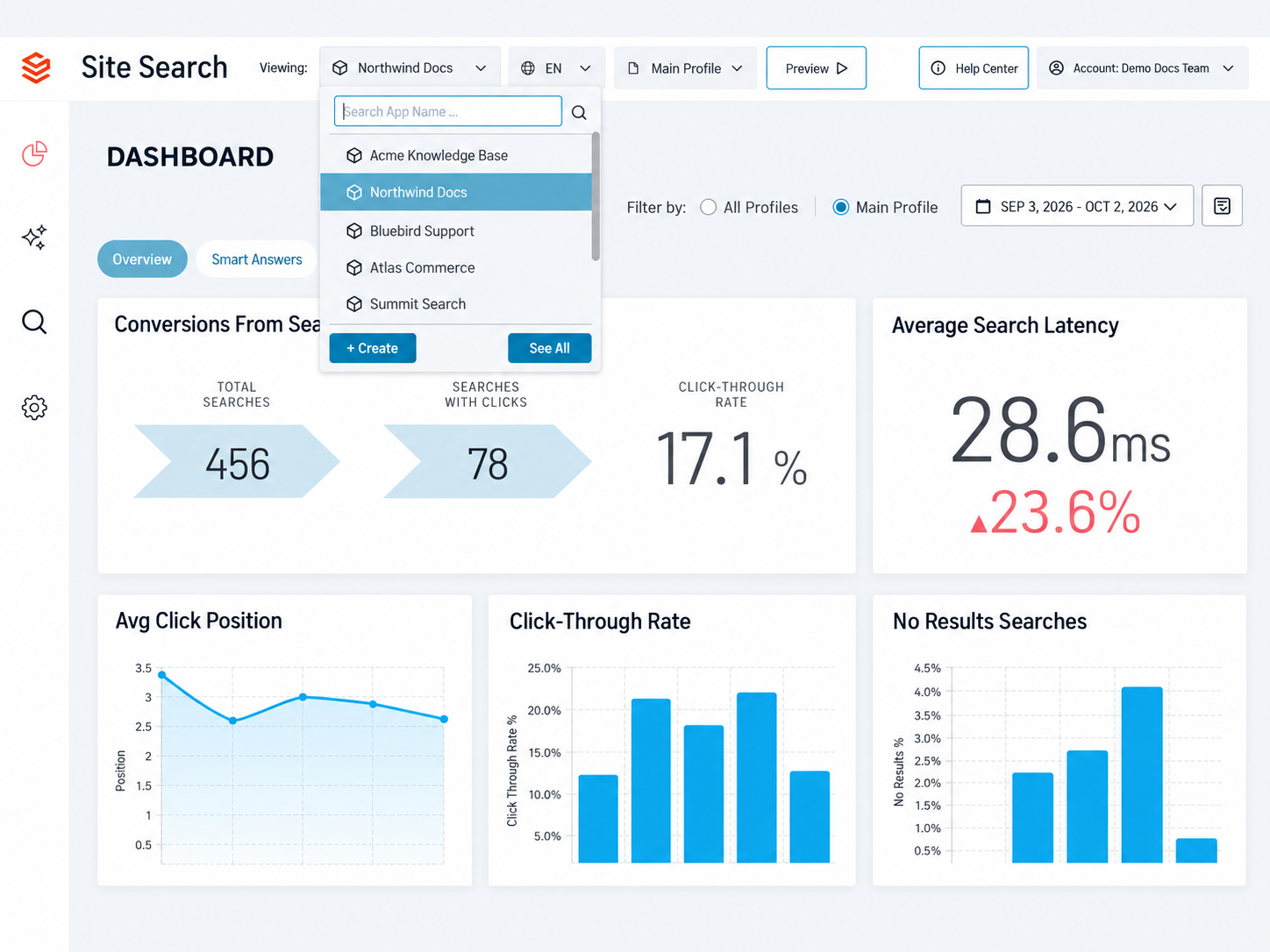Image resolution: width=1270 pixels, height=952 pixels.
Task: Open the SEP 3 - OCT 2 date picker
Action: (x=1077, y=206)
